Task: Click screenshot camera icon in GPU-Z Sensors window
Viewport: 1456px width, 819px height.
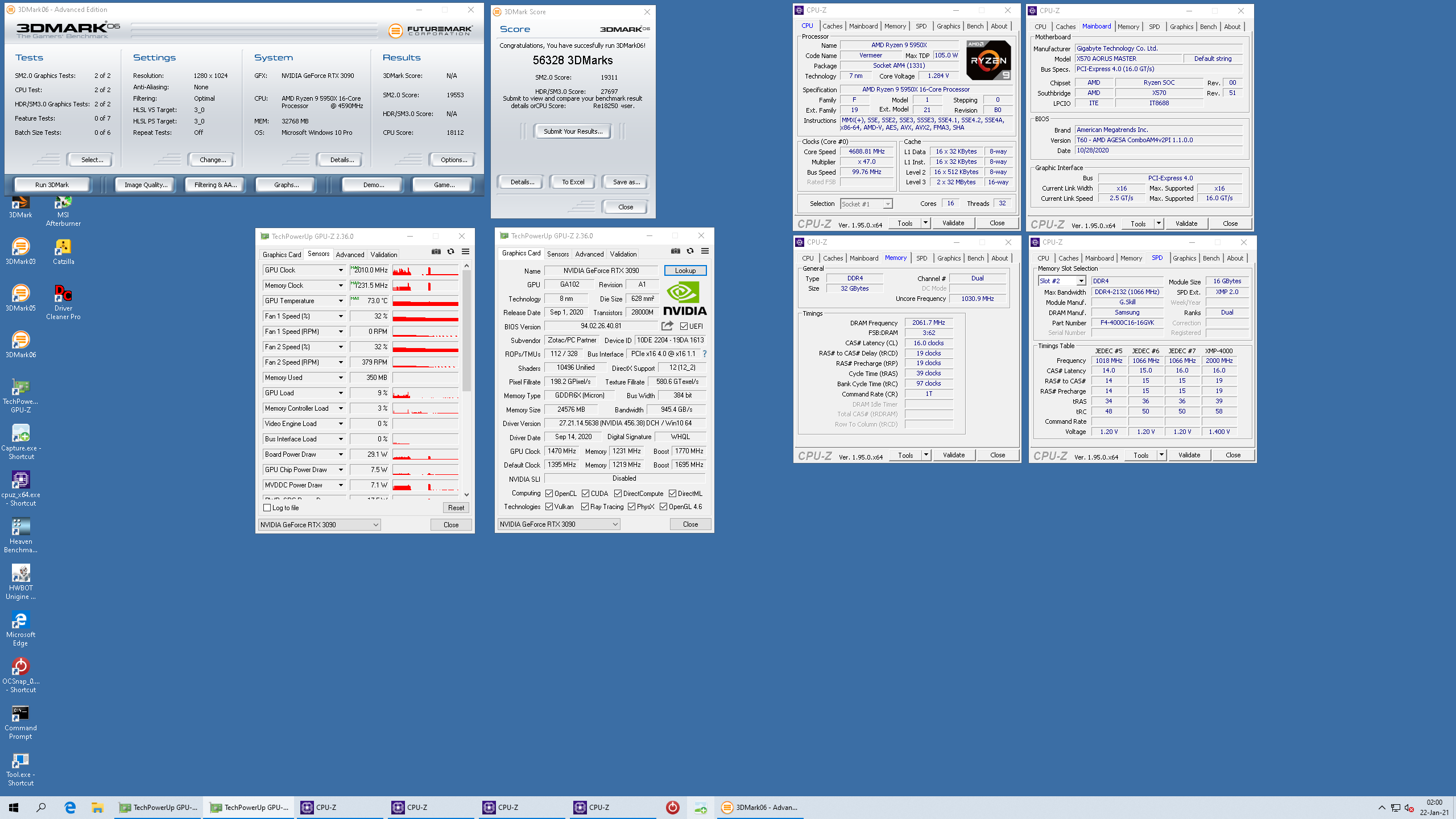Action: (436, 251)
